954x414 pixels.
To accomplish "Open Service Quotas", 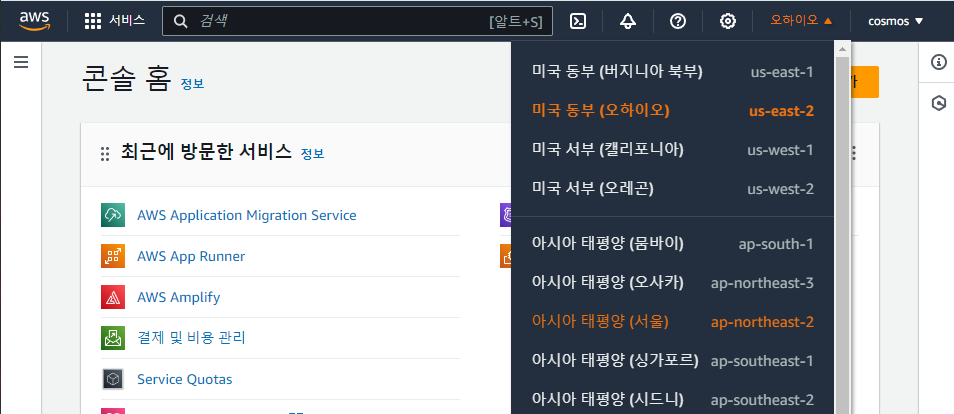I will (x=184, y=379).
